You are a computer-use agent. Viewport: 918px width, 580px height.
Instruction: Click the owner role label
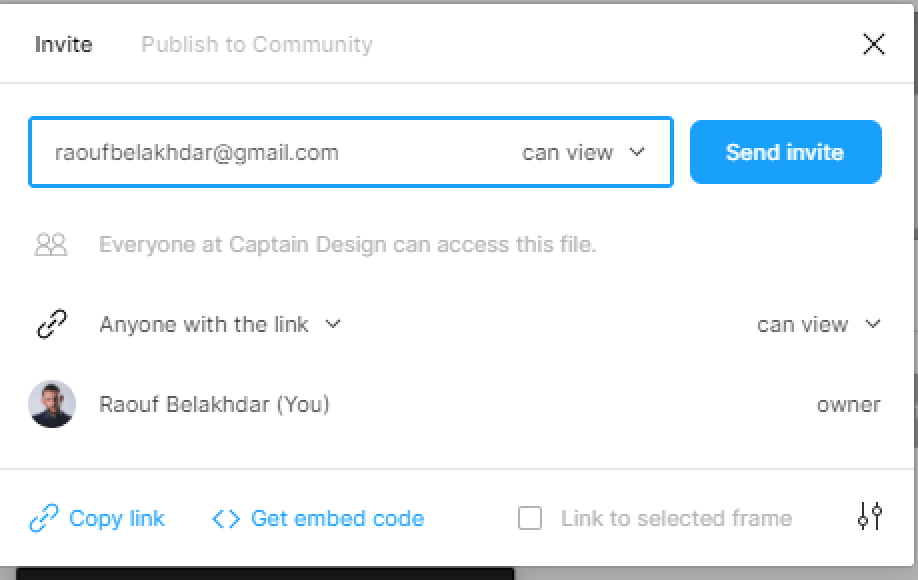tap(849, 404)
